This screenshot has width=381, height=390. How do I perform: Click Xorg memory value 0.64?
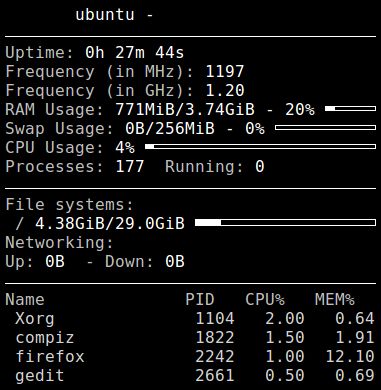click(355, 319)
